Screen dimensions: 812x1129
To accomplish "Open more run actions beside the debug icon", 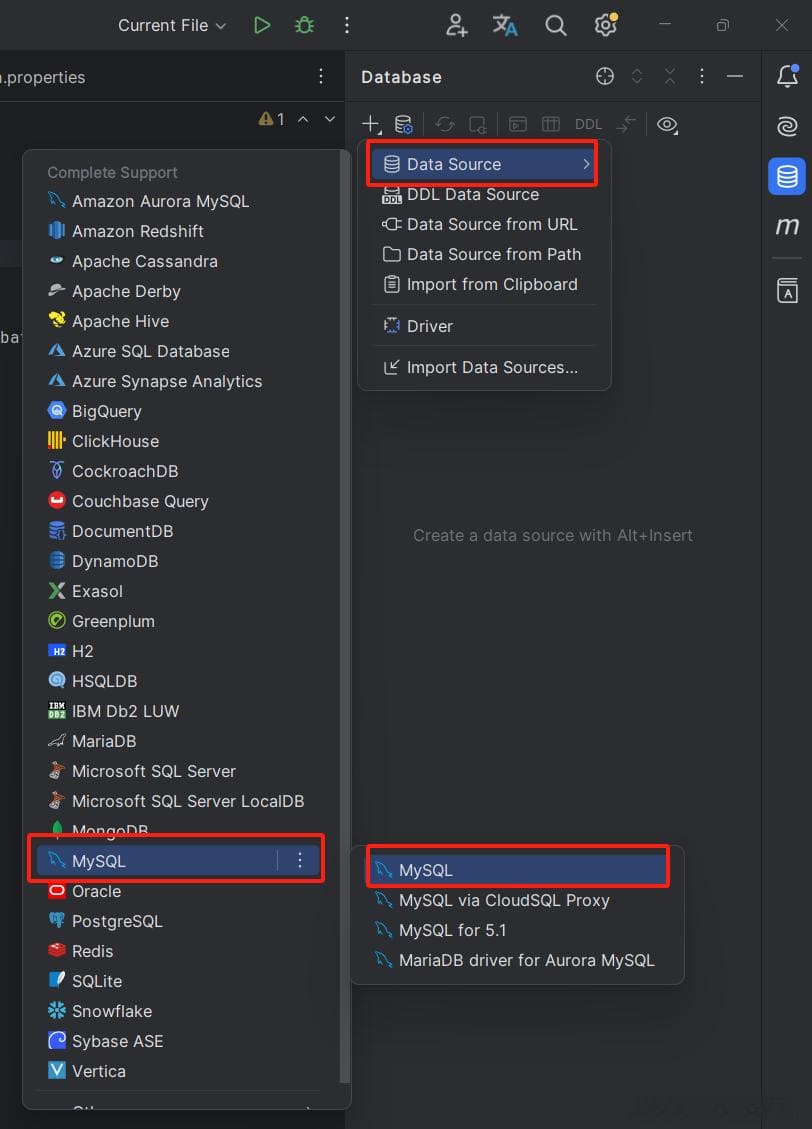I will [x=347, y=25].
